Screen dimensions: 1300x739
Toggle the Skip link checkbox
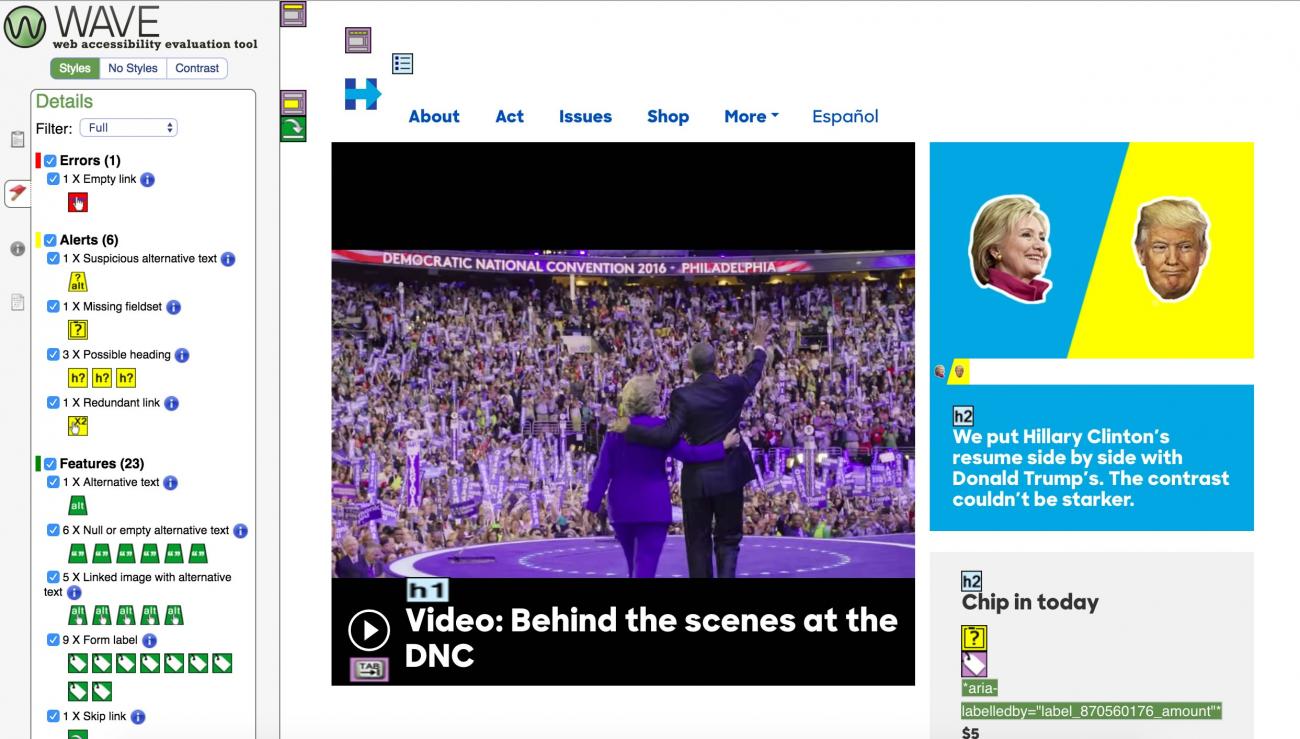54,716
